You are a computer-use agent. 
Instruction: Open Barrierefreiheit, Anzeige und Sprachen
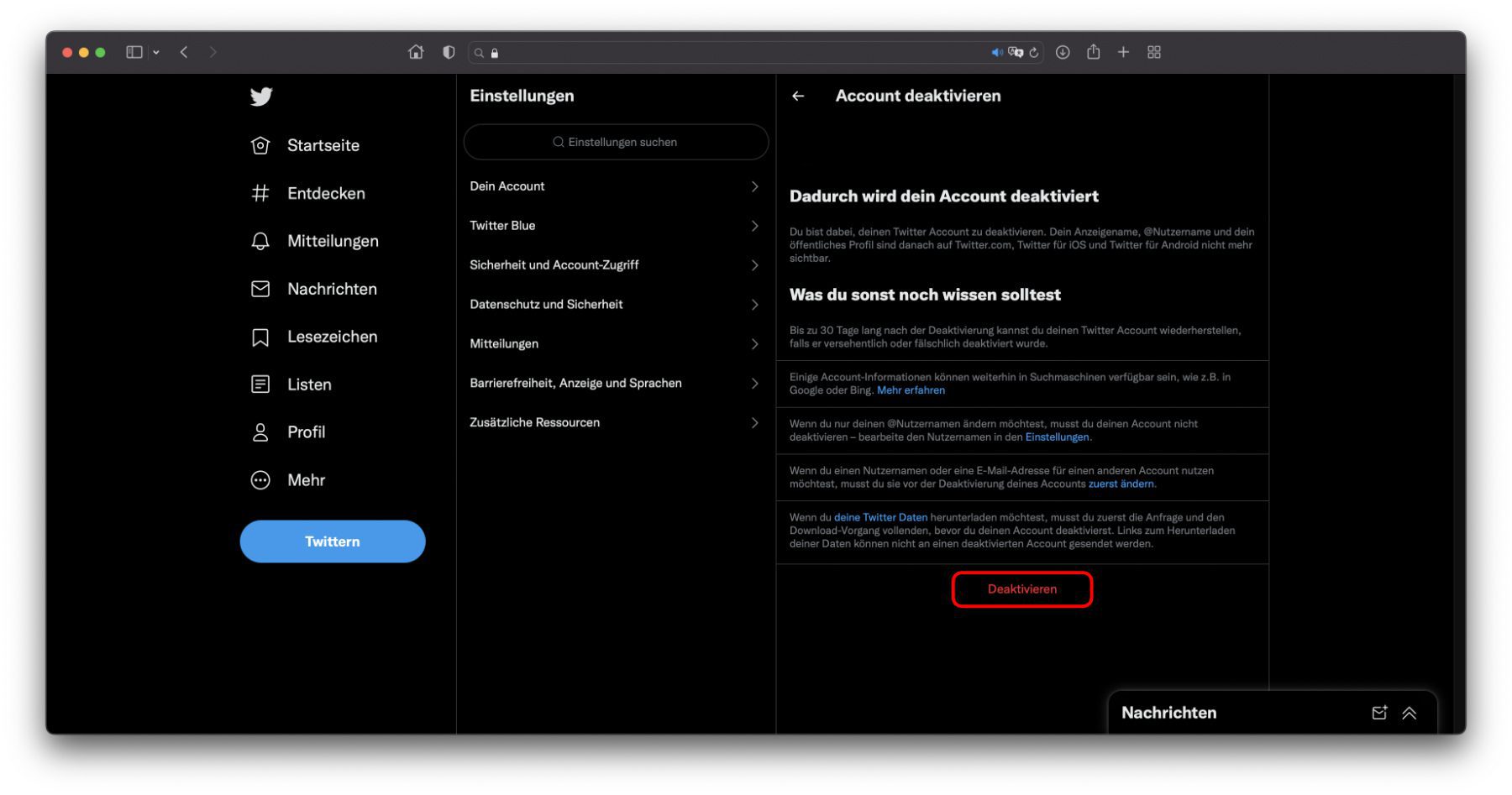[x=614, y=383]
